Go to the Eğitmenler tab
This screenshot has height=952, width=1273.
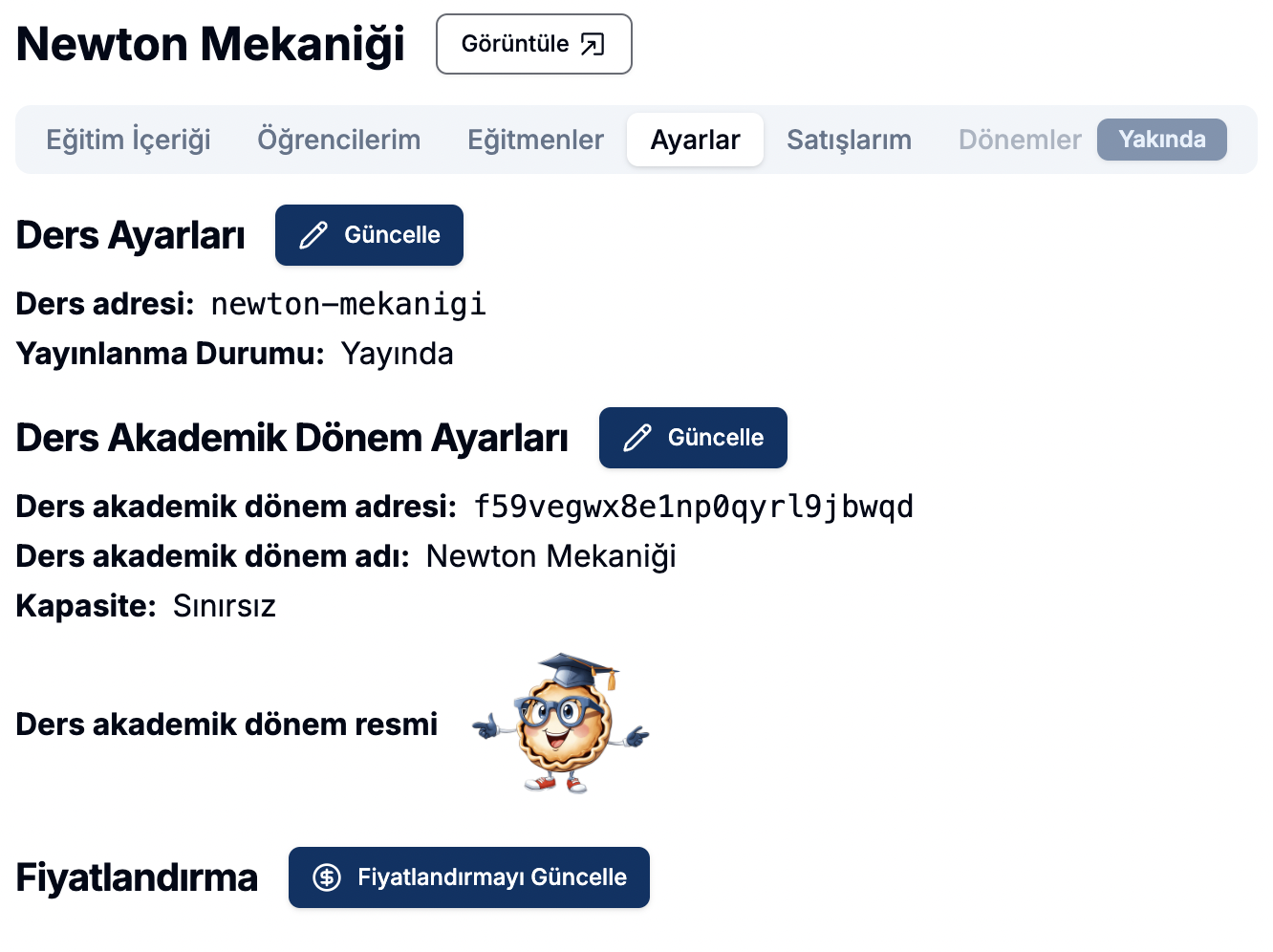coord(535,140)
